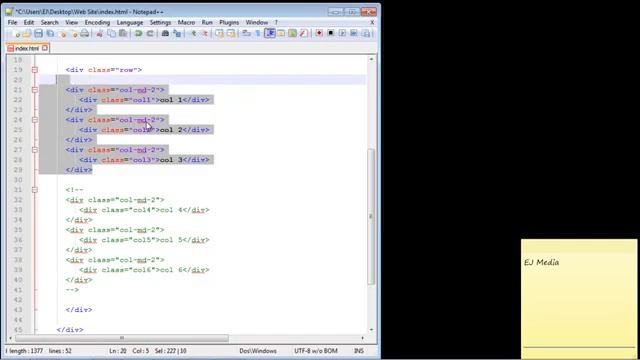
Task: Save the file with the floppy disk icon
Action: coord(38,33)
